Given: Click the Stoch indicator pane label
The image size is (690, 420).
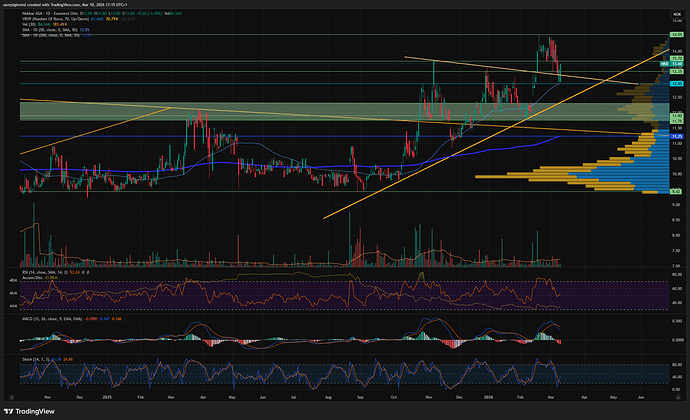Looking at the screenshot, I should pyautogui.click(x=30, y=357).
